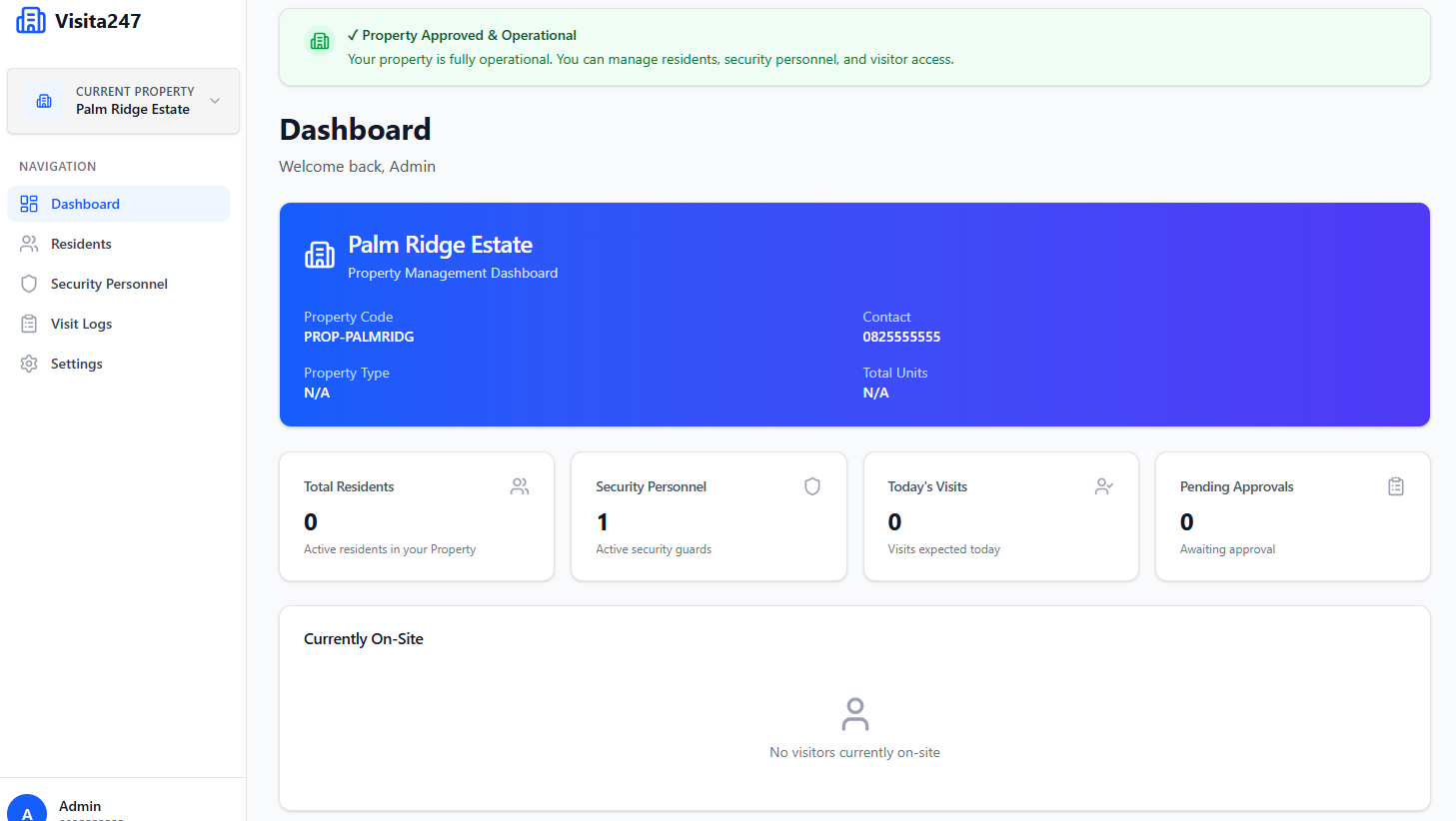The image size is (1456, 821).
Task: Open the Residents section from navigation
Action: pyautogui.click(x=80, y=243)
